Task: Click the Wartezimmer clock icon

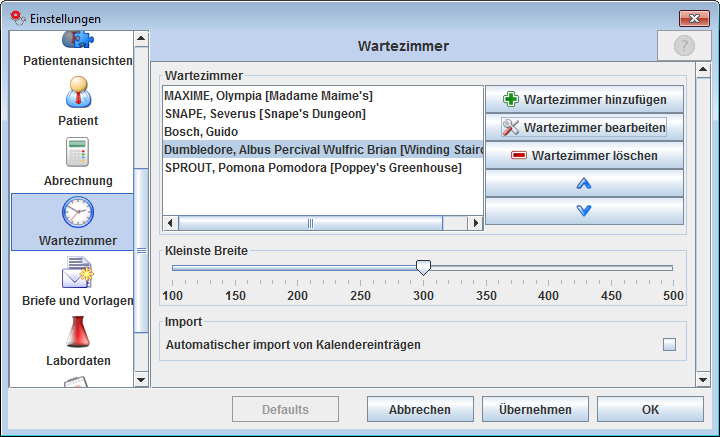Action: 78,213
